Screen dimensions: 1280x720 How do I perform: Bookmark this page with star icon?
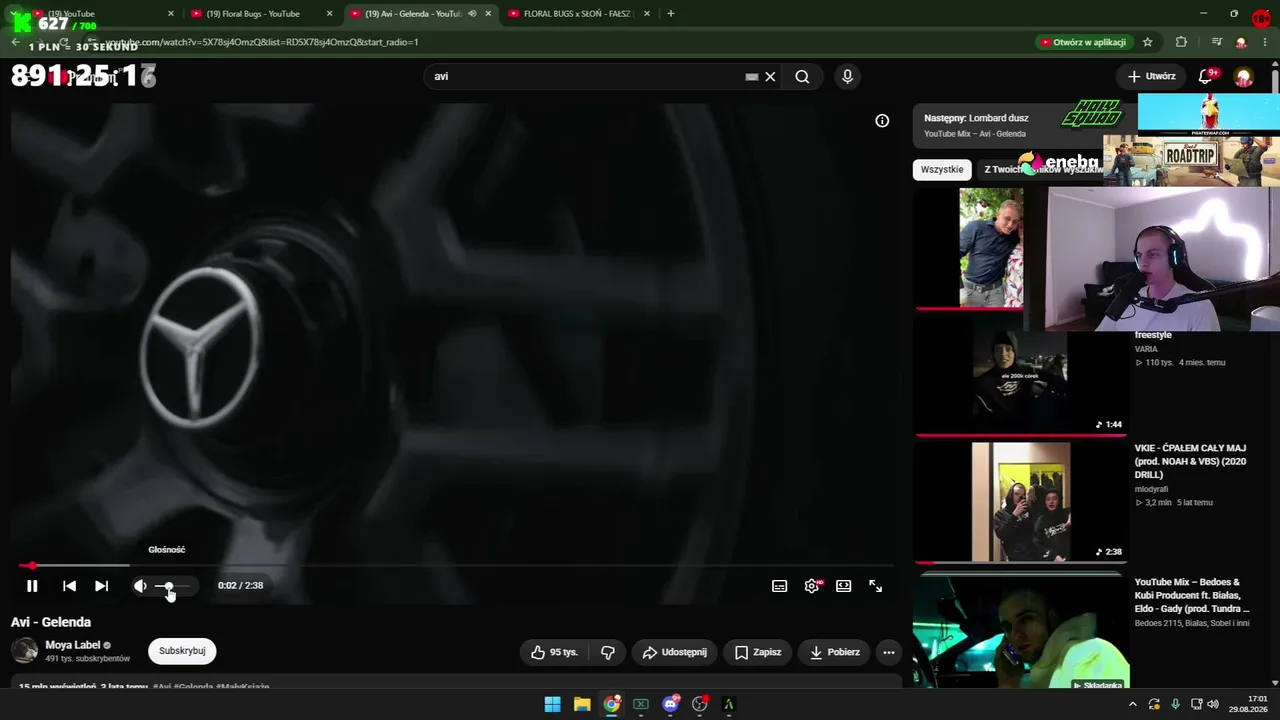click(1147, 42)
